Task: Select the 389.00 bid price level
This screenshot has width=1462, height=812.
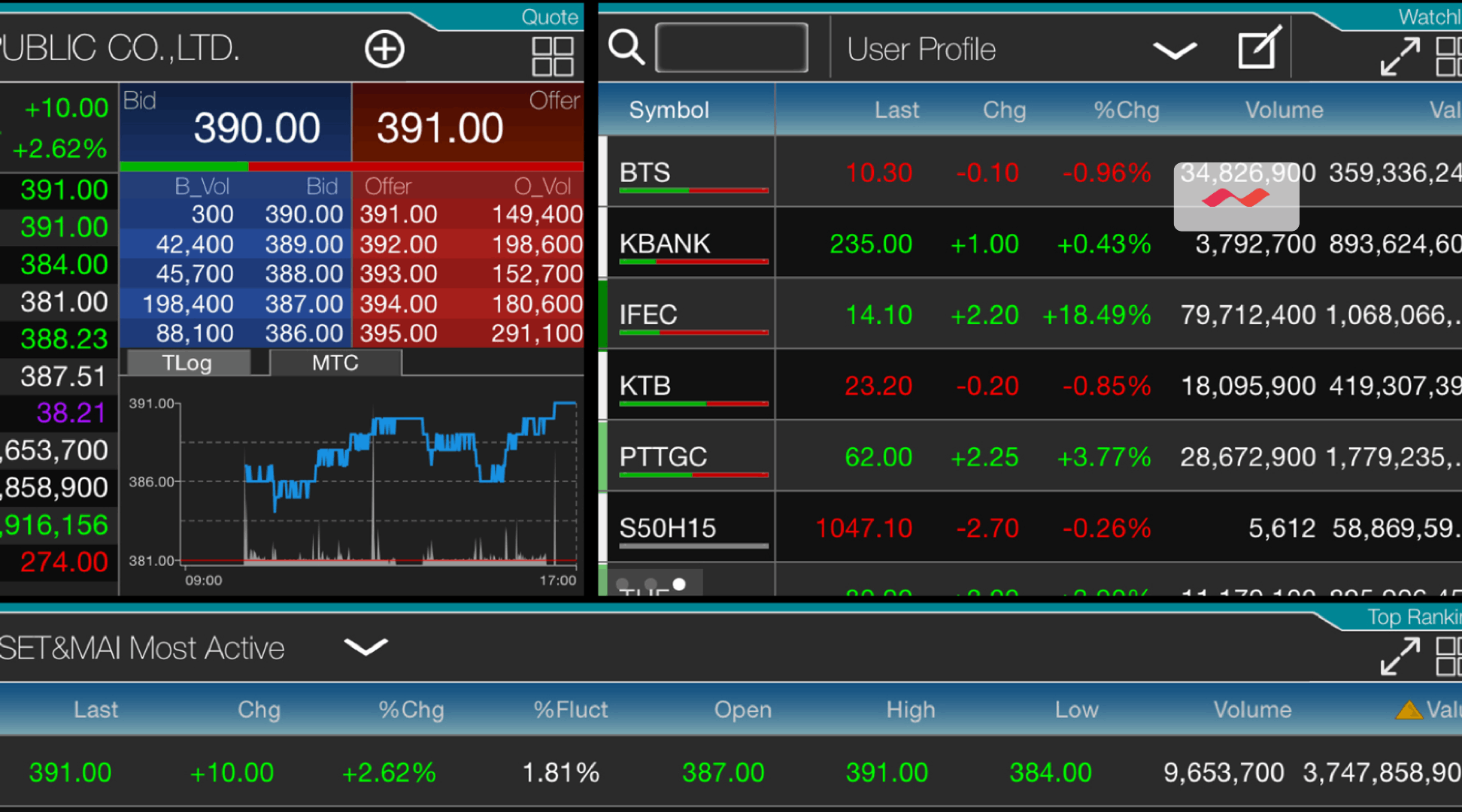Action: click(304, 244)
